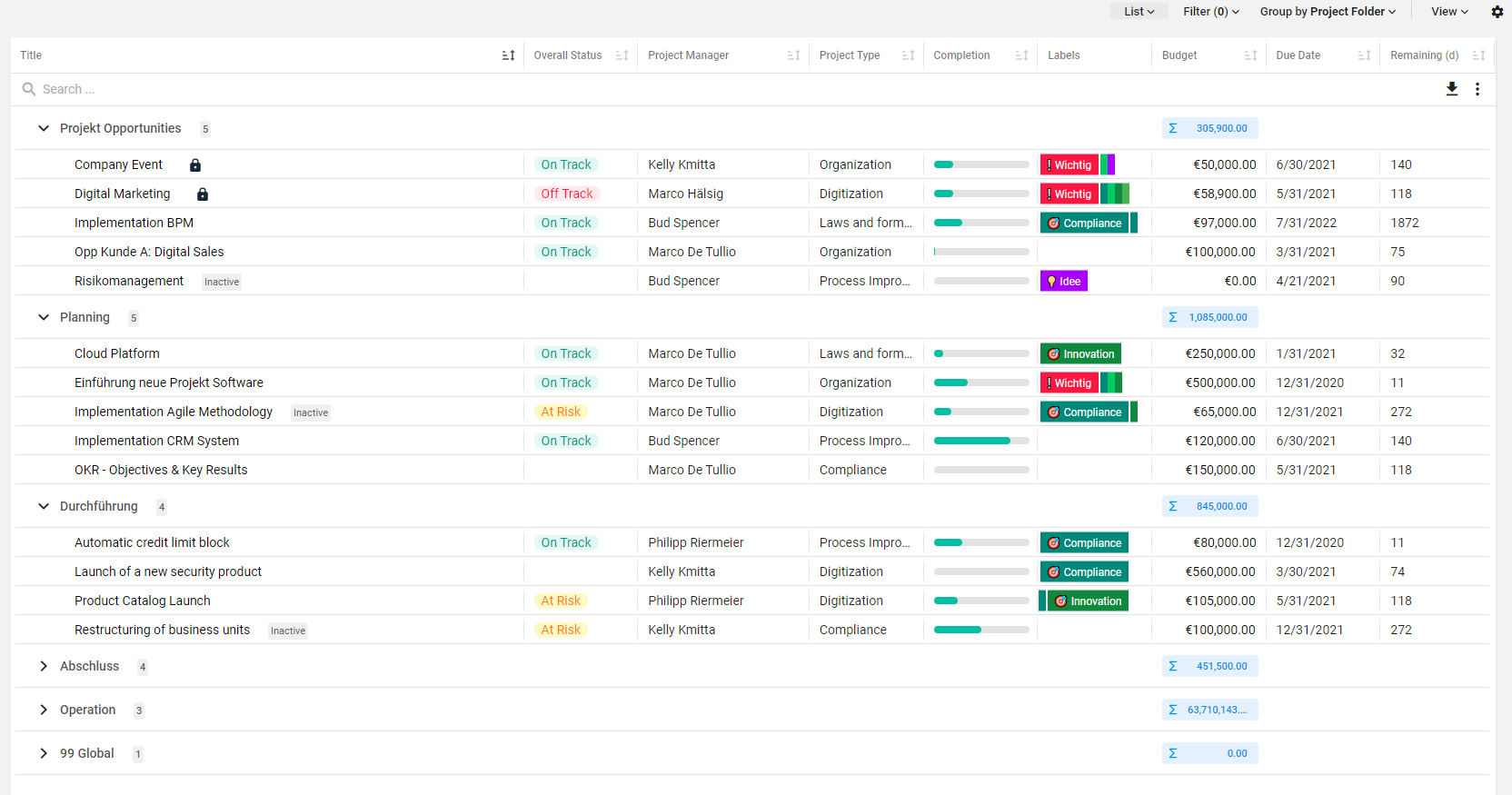Expand the Abschluss folder group
Image resolution: width=1512 pixels, height=795 pixels.
coord(44,666)
